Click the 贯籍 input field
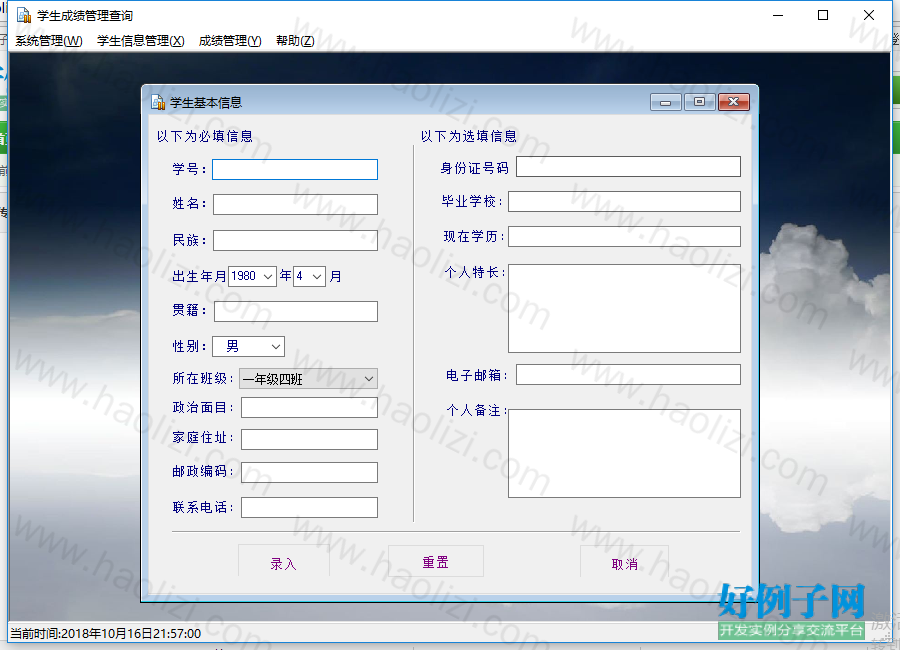The image size is (900, 650). [x=296, y=311]
